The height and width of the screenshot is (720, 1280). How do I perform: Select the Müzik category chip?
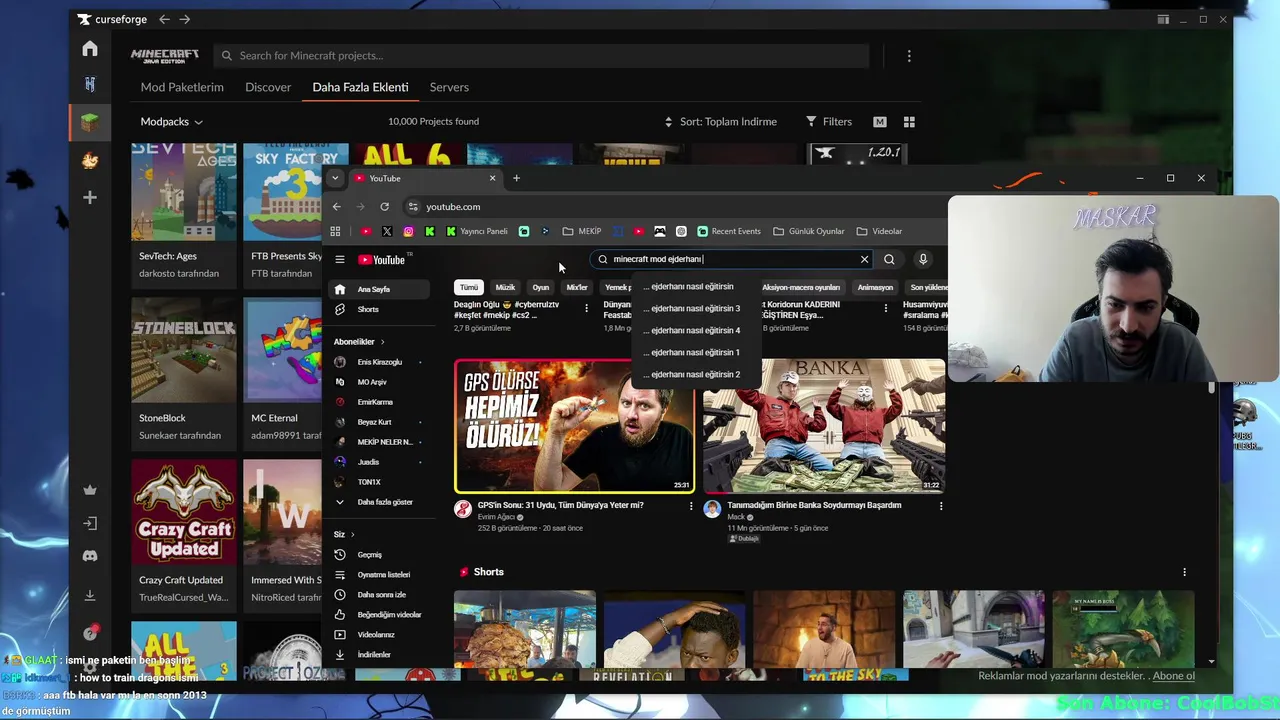[x=505, y=287]
